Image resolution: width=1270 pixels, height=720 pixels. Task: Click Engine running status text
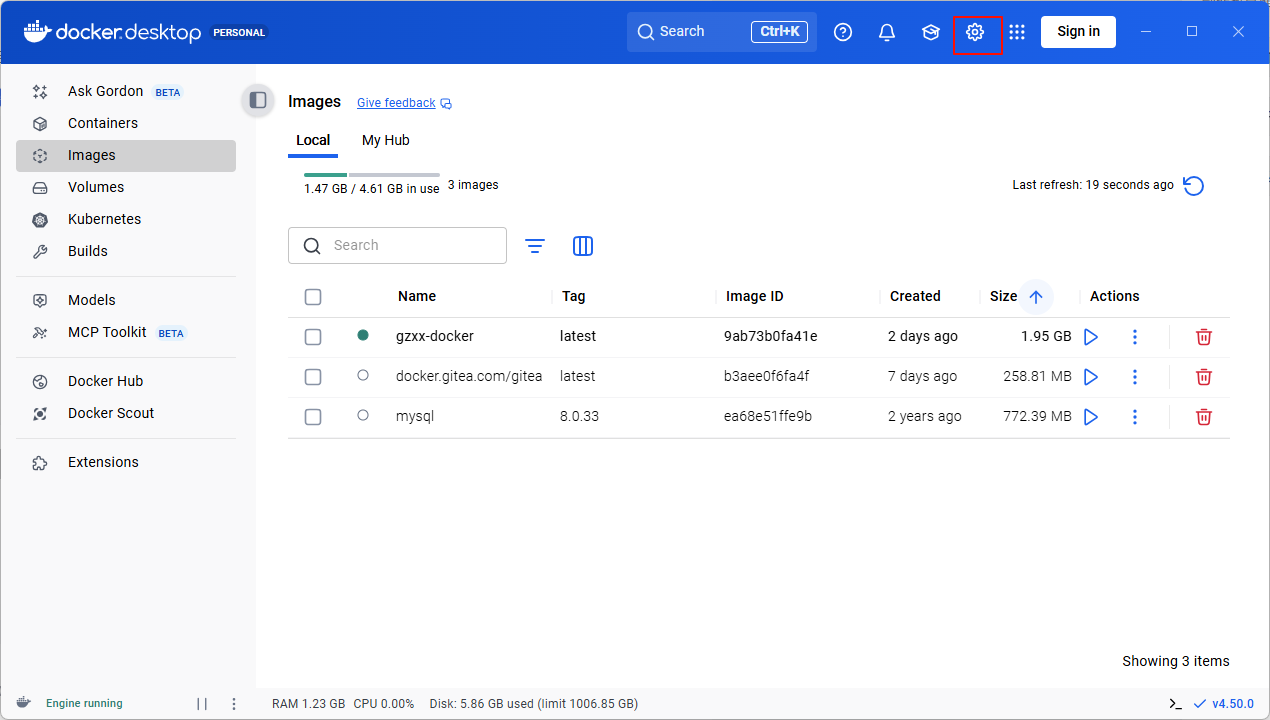point(84,704)
